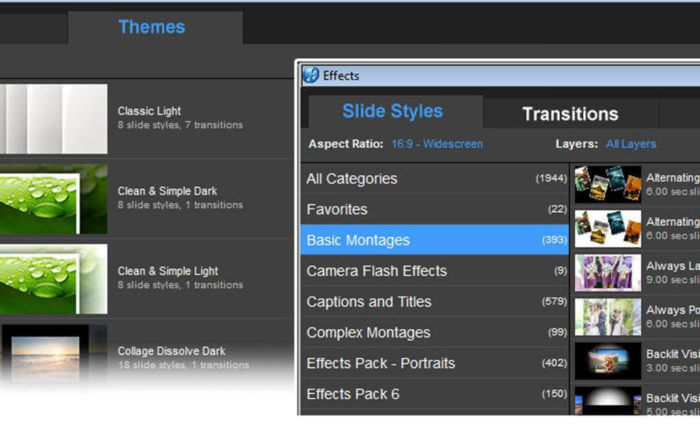This screenshot has width=700, height=438.
Task: Select the Captions and Titles category
Action: (435, 301)
